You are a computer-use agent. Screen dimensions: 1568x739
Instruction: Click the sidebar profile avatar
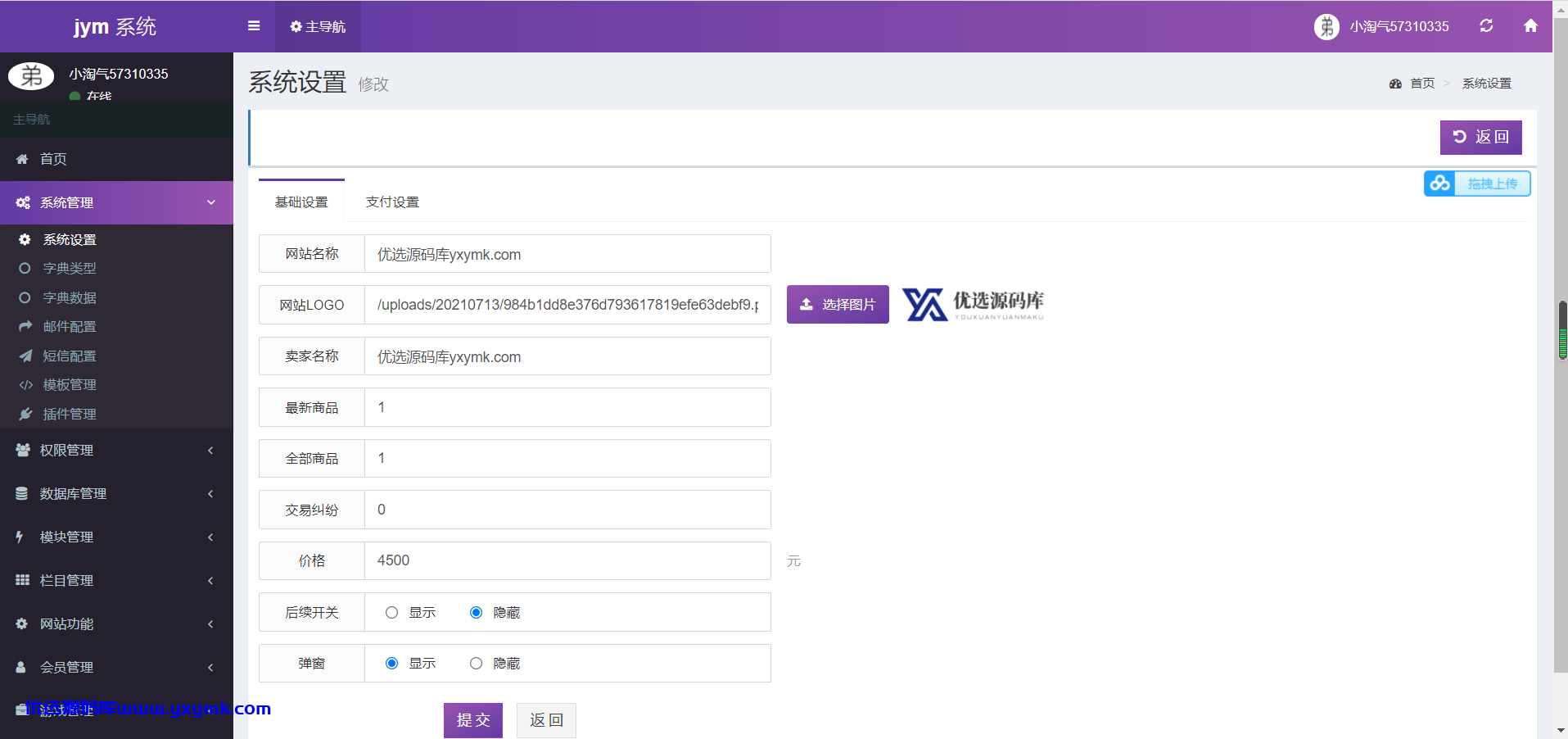pyautogui.click(x=31, y=75)
